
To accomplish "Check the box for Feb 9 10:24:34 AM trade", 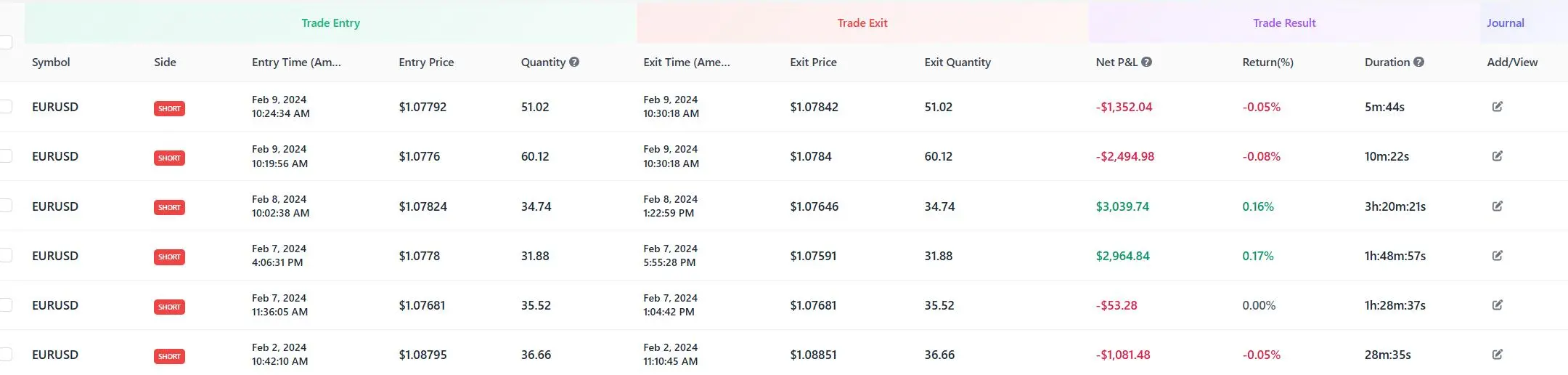I will [6, 107].
